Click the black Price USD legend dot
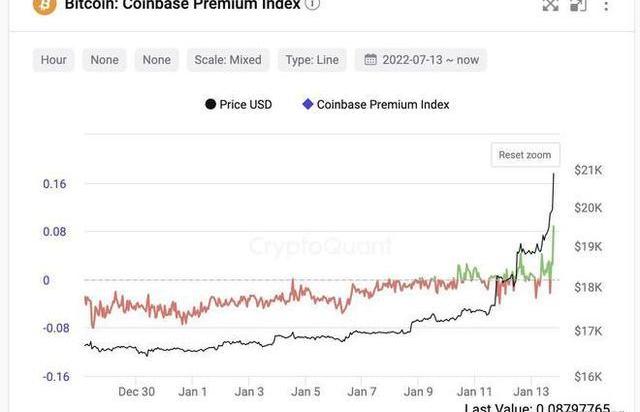The image size is (640, 412). click(x=210, y=104)
